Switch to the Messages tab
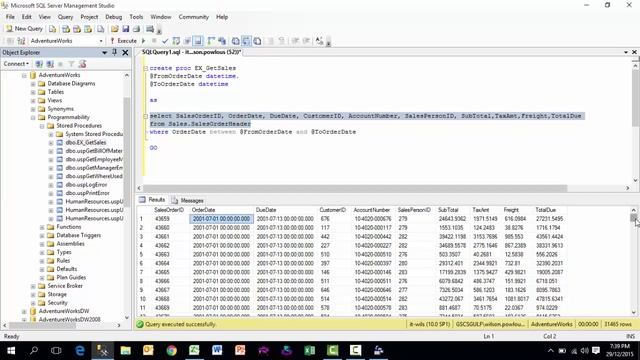Screen dimensions: 640x360 (x=187, y=200)
